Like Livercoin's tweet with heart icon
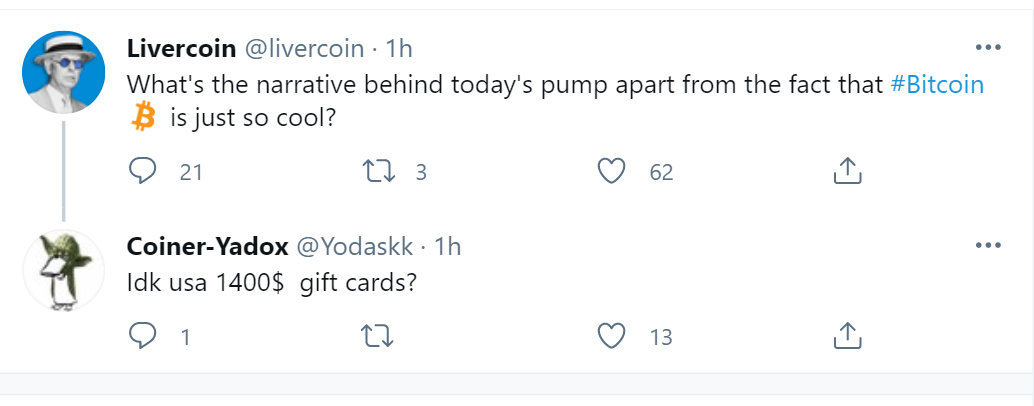This screenshot has height=406, width=1034. [x=611, y=171]
